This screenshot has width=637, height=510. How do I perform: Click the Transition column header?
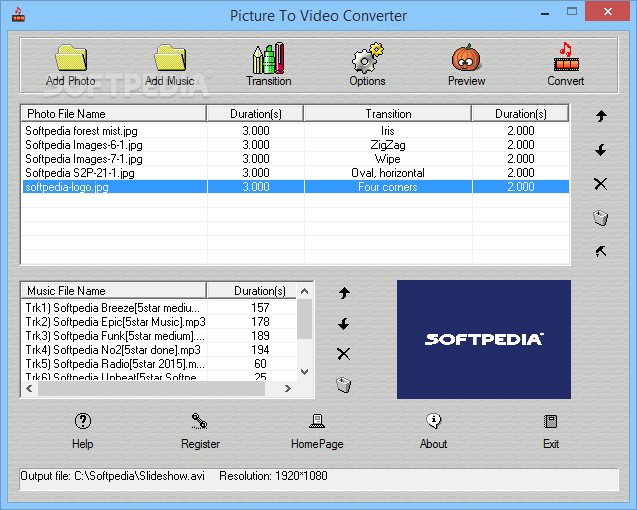388,114
